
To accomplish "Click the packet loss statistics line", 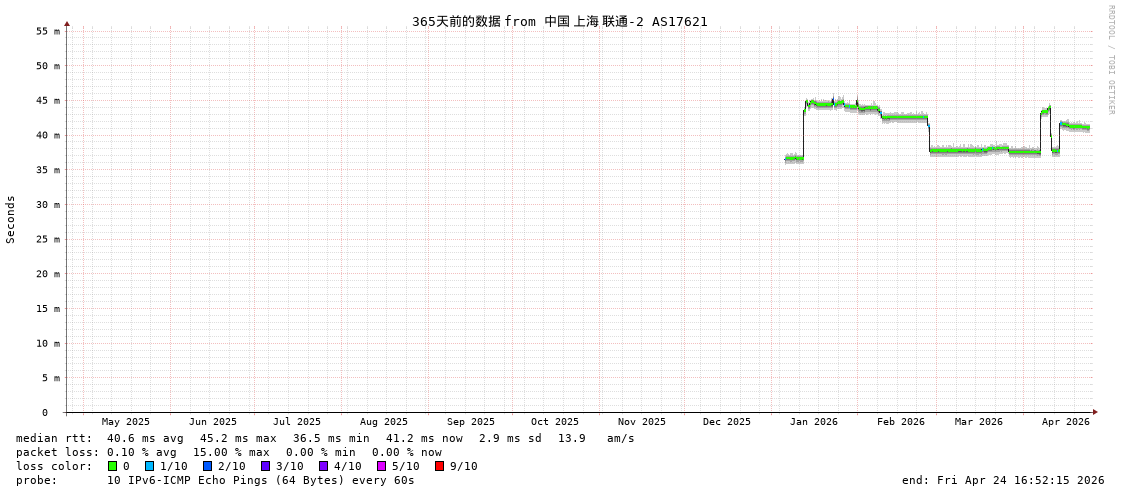I will point(228,452).
